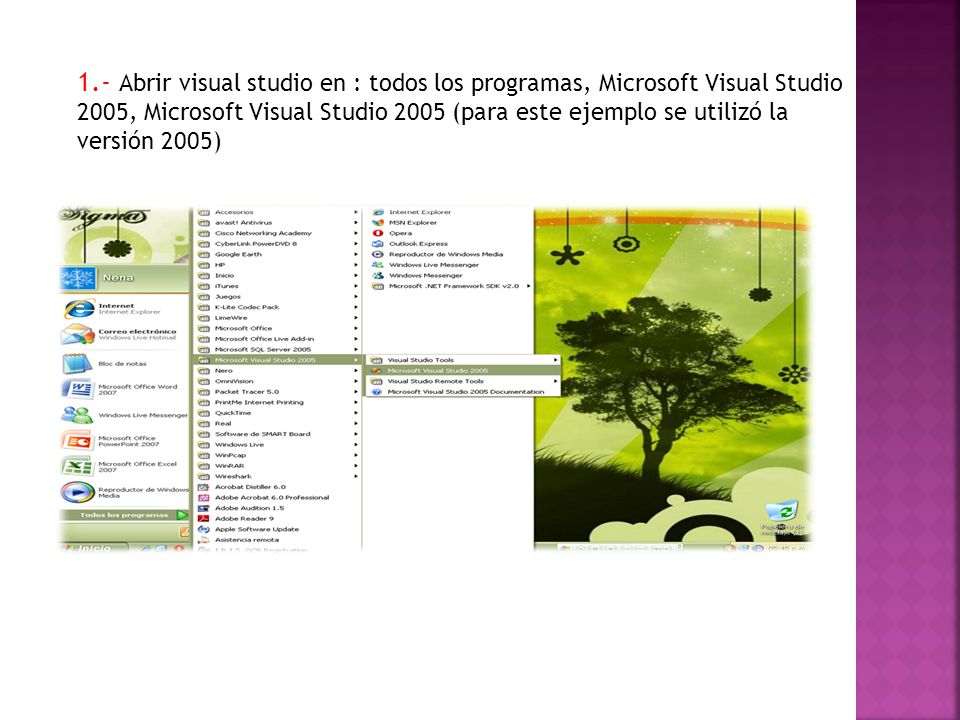Launch highlighted Microsoft Visual Studio 2005 program
Image resolution: width=960 pixels, height=720 pixels.
click(x=463, y=370)
